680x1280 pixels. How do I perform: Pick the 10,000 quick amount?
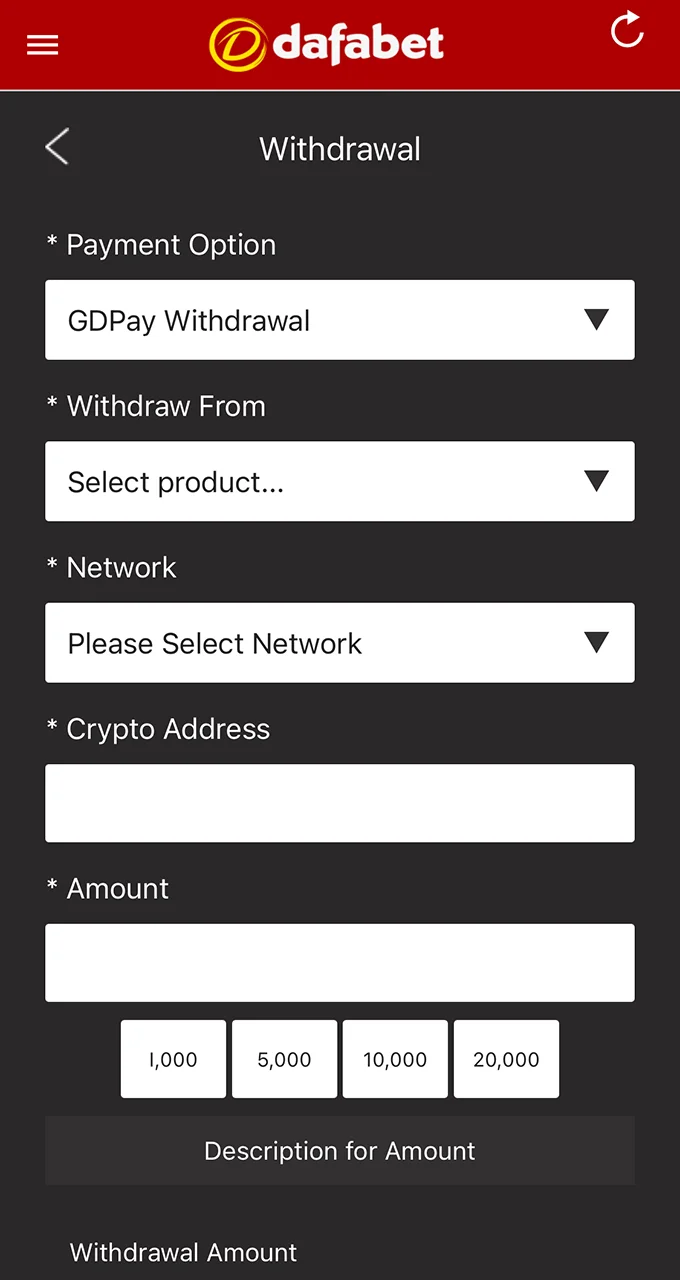click(x=395, y=1059)
